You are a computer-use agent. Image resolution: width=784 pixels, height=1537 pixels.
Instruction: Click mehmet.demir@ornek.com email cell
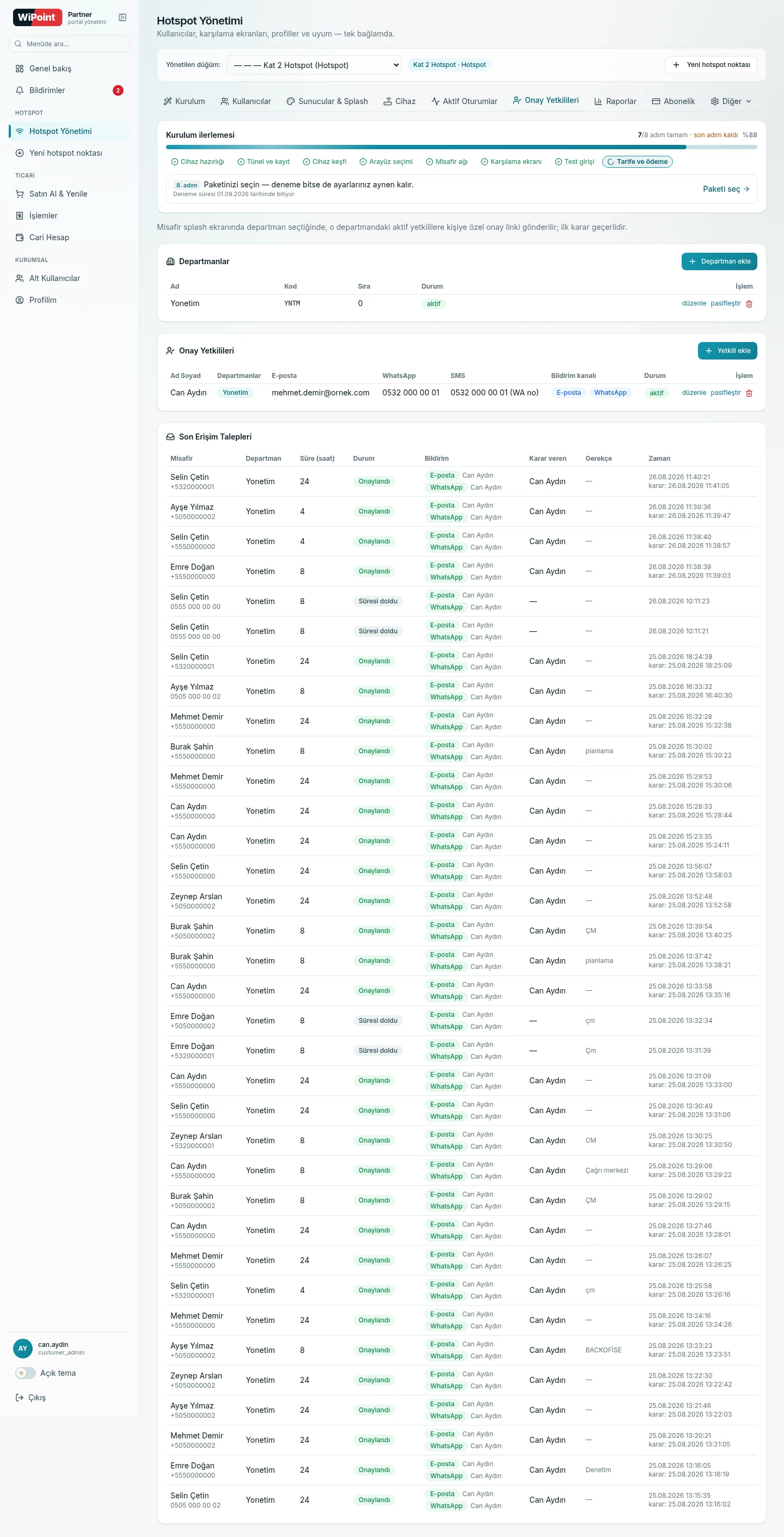(320, 393)
